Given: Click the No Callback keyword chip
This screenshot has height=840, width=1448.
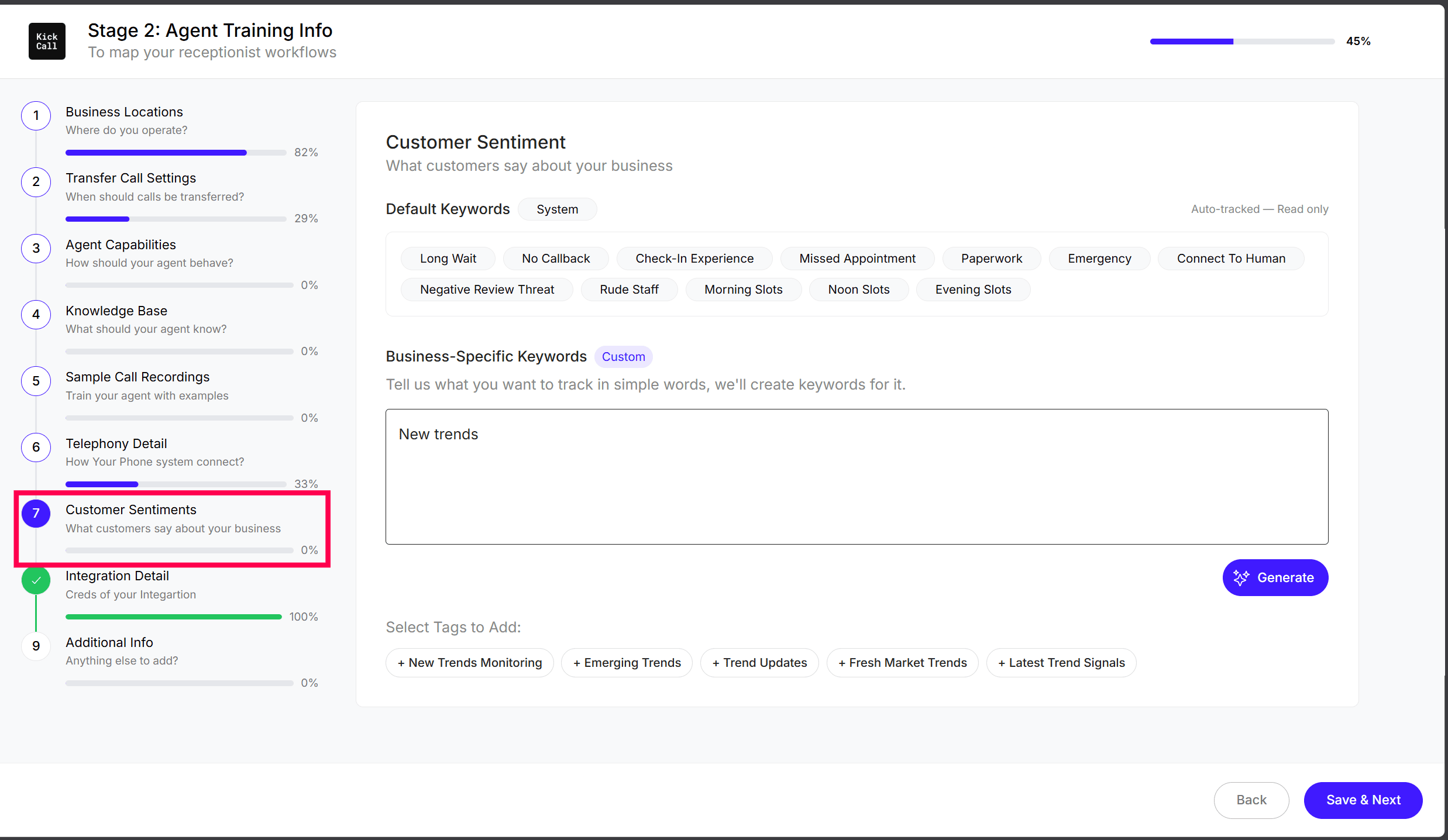Looking at the screenshot, I should (x=556, y=259).
